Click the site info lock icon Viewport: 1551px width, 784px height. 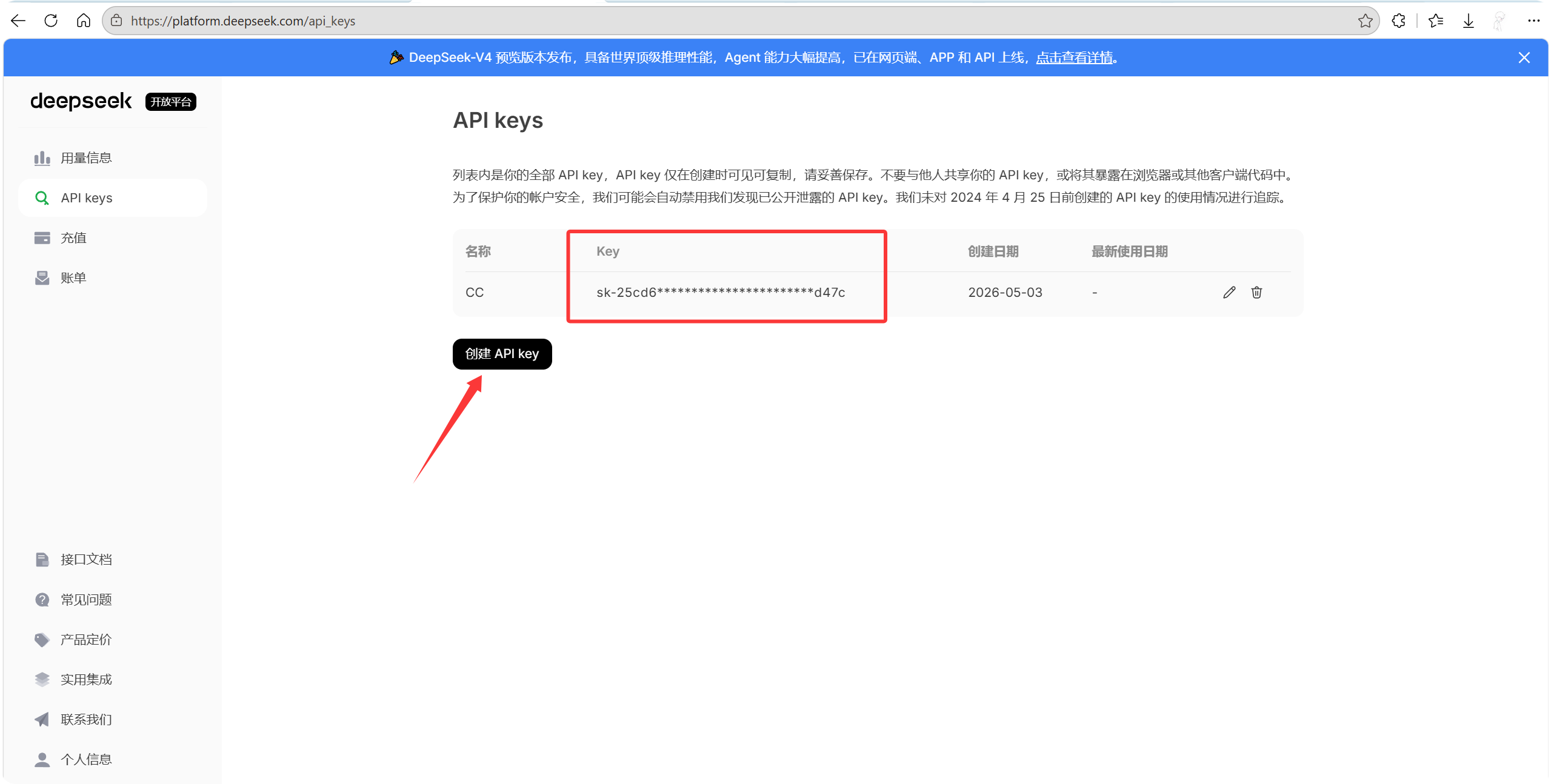116,21
